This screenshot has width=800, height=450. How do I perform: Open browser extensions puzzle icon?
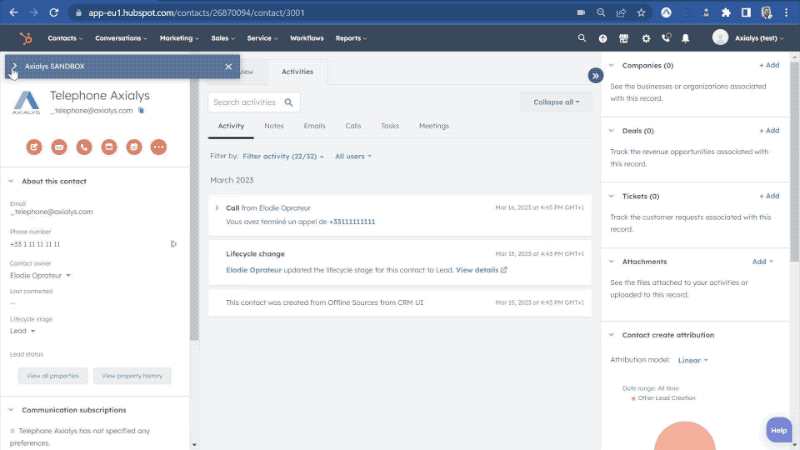click(x=726, y=13)
